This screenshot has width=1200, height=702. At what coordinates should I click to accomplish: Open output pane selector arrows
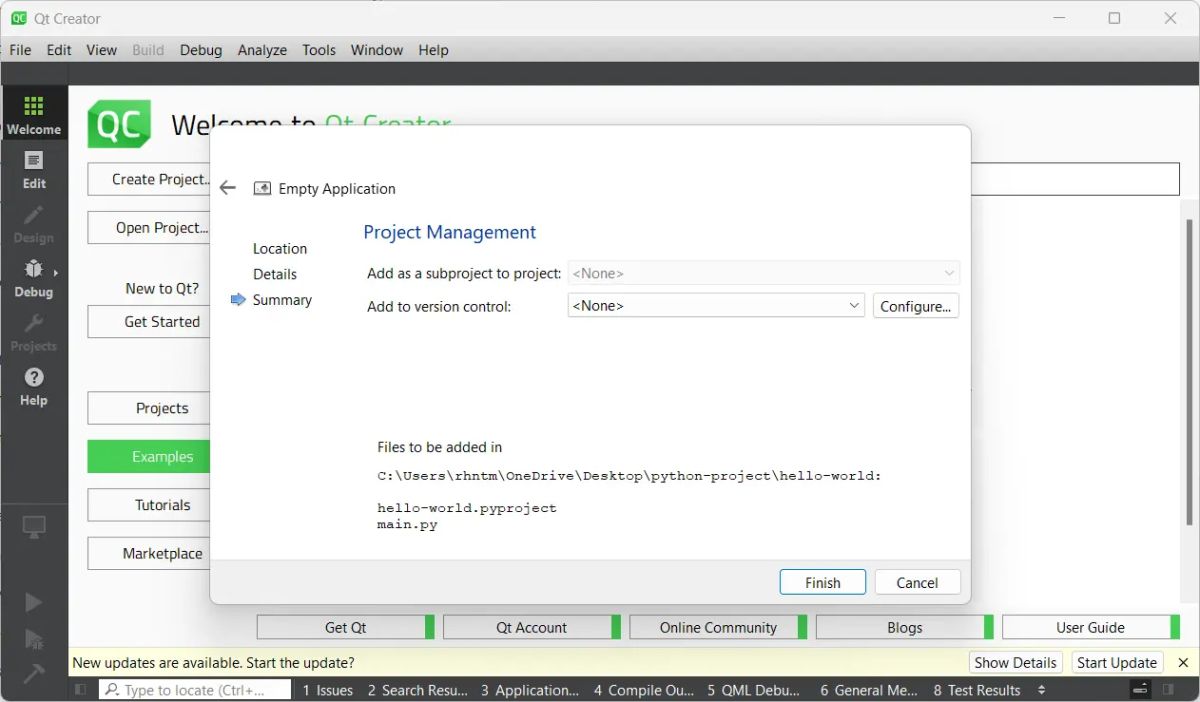pyautogui.click(x=1041, y=690)
